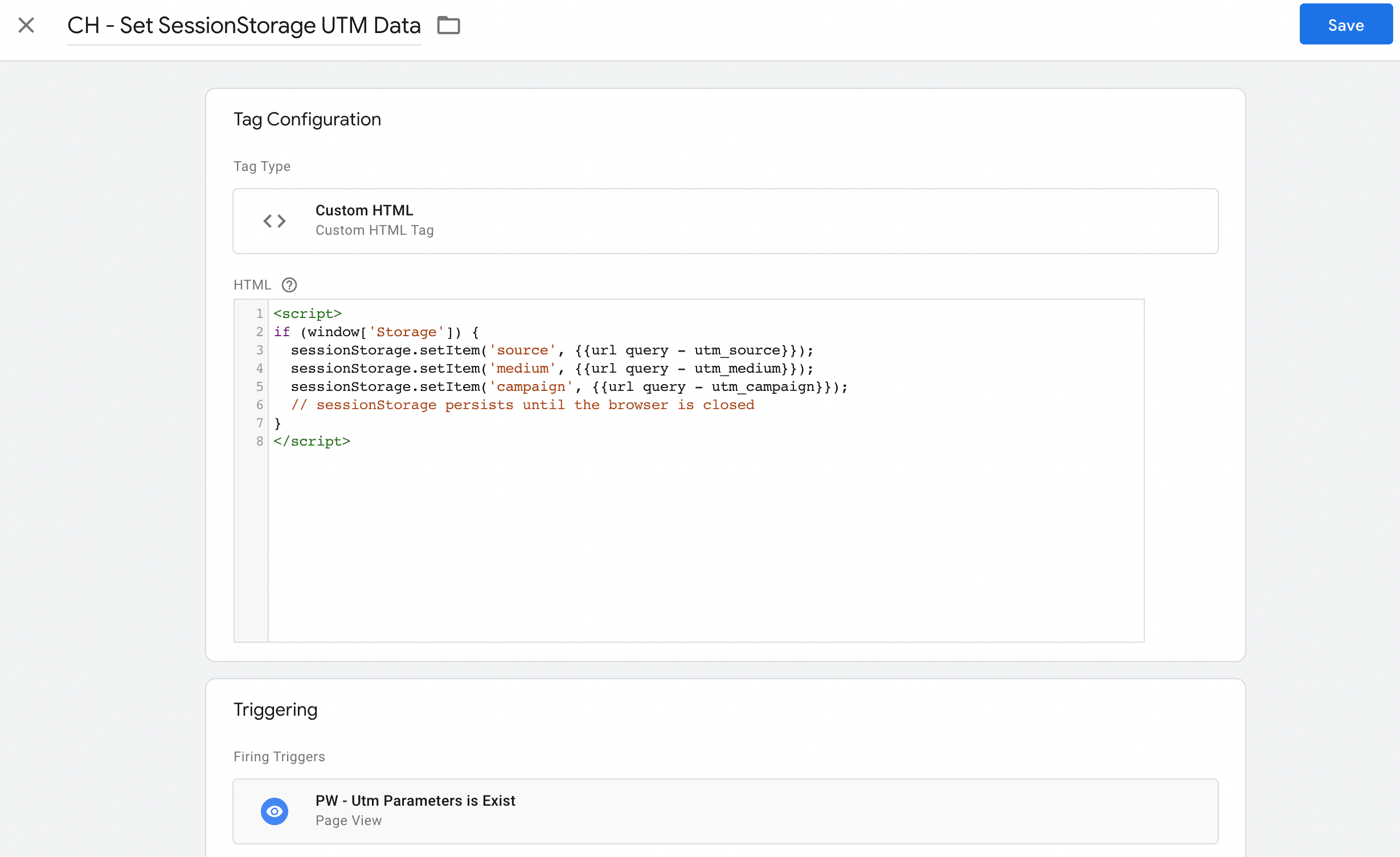The height and width of the screenshot is (857, 1400).
Task: Click the Triggering section heading
Action: [275, 709]
